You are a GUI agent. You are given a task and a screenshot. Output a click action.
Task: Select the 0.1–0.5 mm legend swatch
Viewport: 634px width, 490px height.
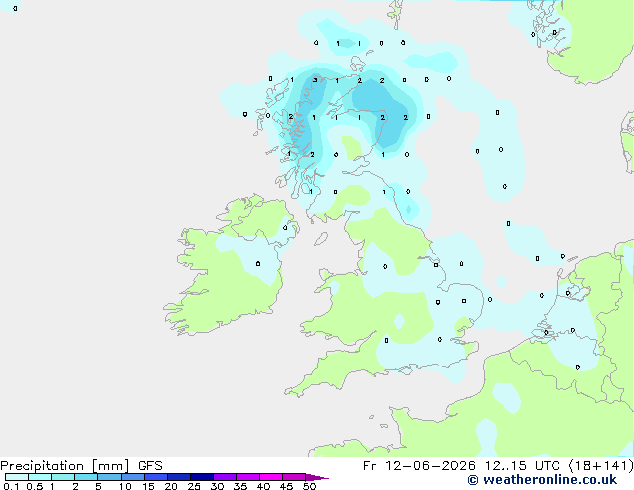click(17, 477)
